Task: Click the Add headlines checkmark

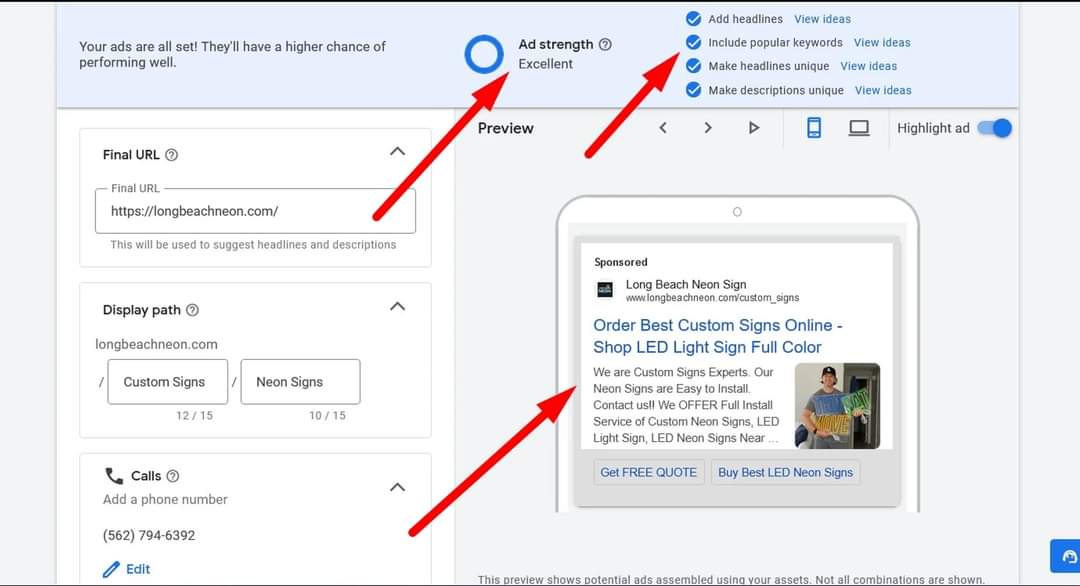Action: (693, 18)
